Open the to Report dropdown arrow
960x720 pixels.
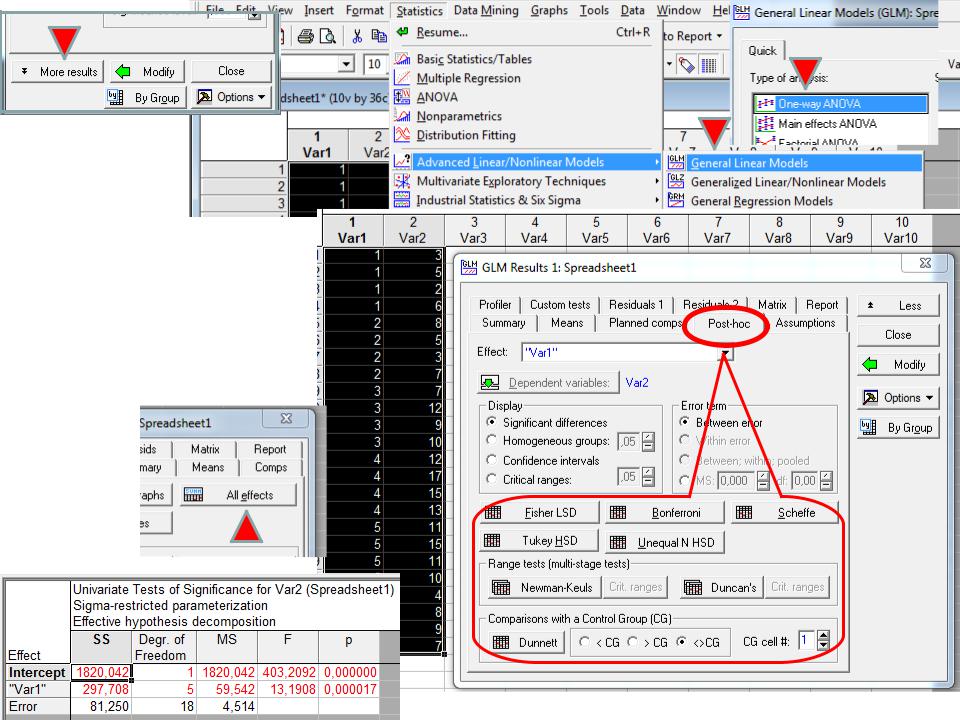coord(719,36)
